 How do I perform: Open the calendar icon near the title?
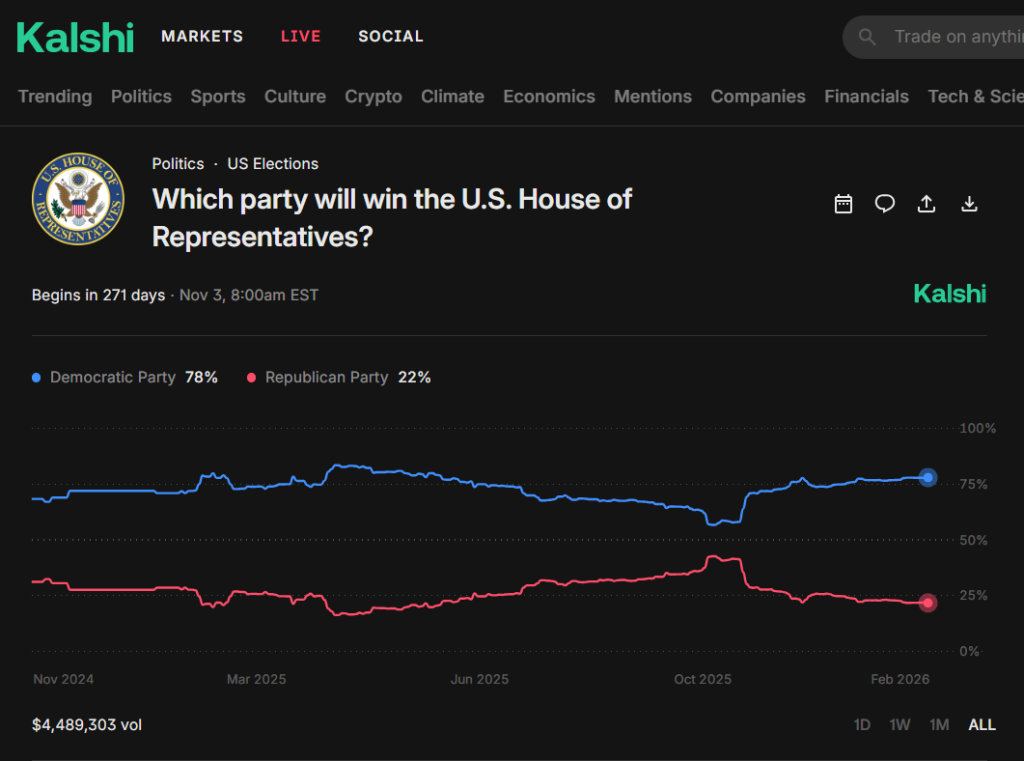(x=843, y=204)
